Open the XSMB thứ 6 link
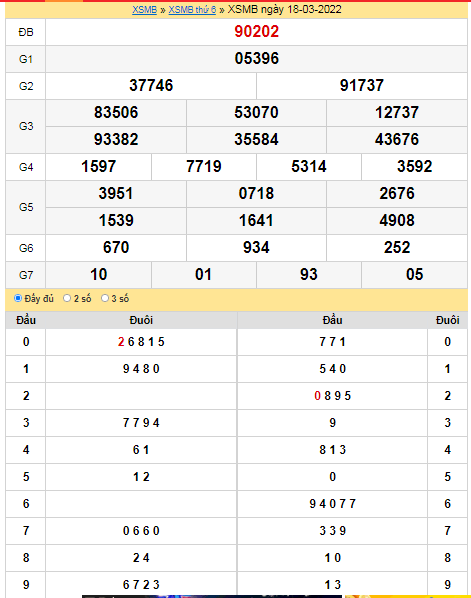 click(192, 10)
